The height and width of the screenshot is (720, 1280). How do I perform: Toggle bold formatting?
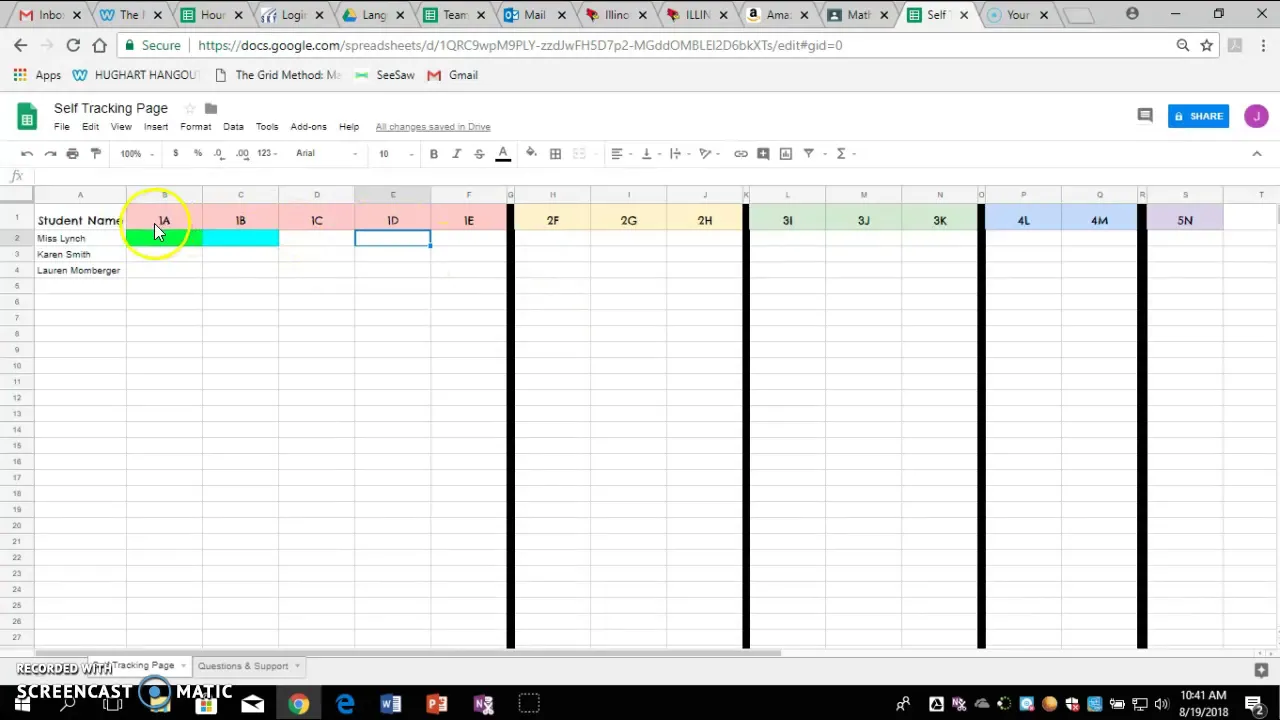pyautogui.click(x=434, y=153)
